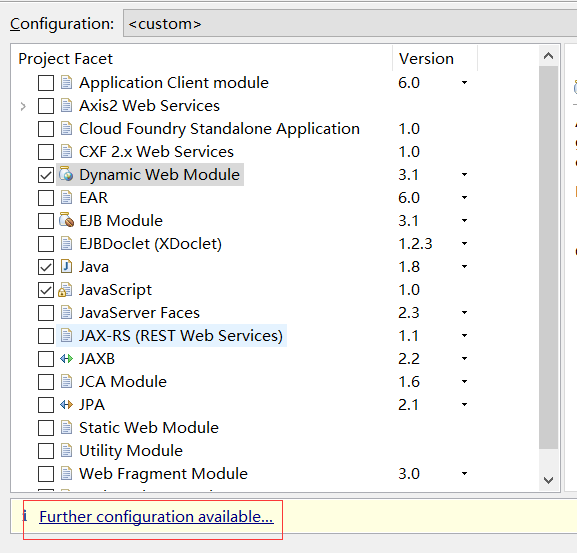Sort by the Project Facet column header

click(x=202, y=58)
